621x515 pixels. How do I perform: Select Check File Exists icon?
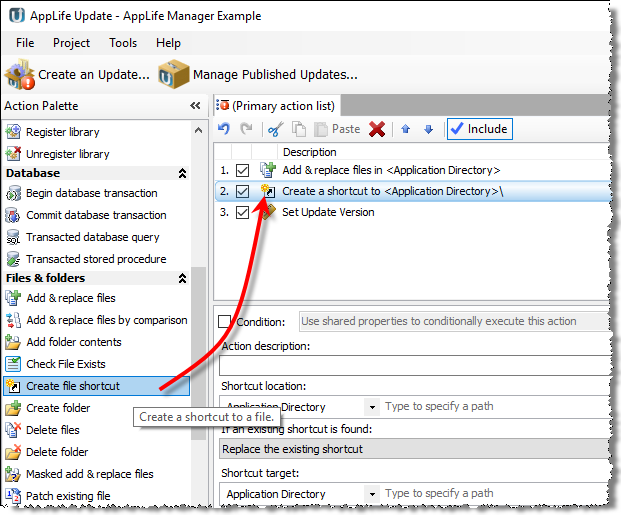point(13,364)
